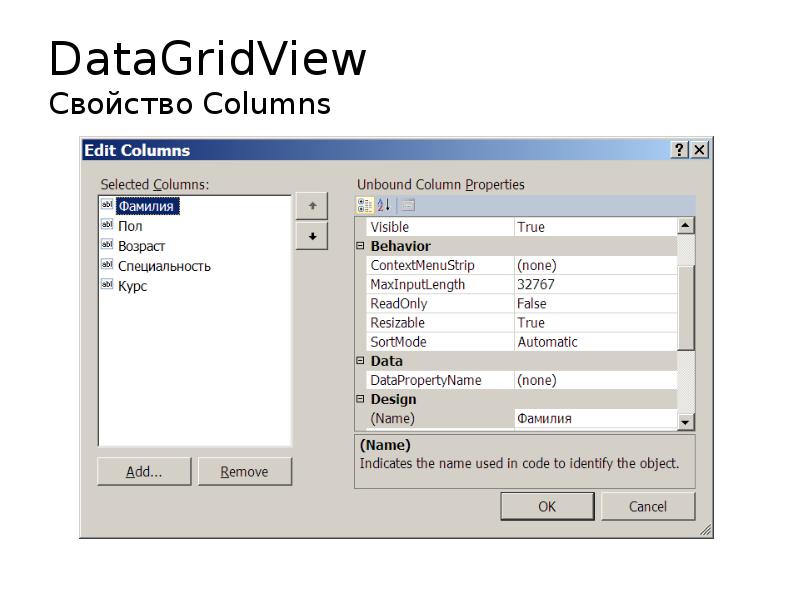Select the Возраст column in list
Image resolution: width=800 pixels, height=600 pixels.
(141, 246)
